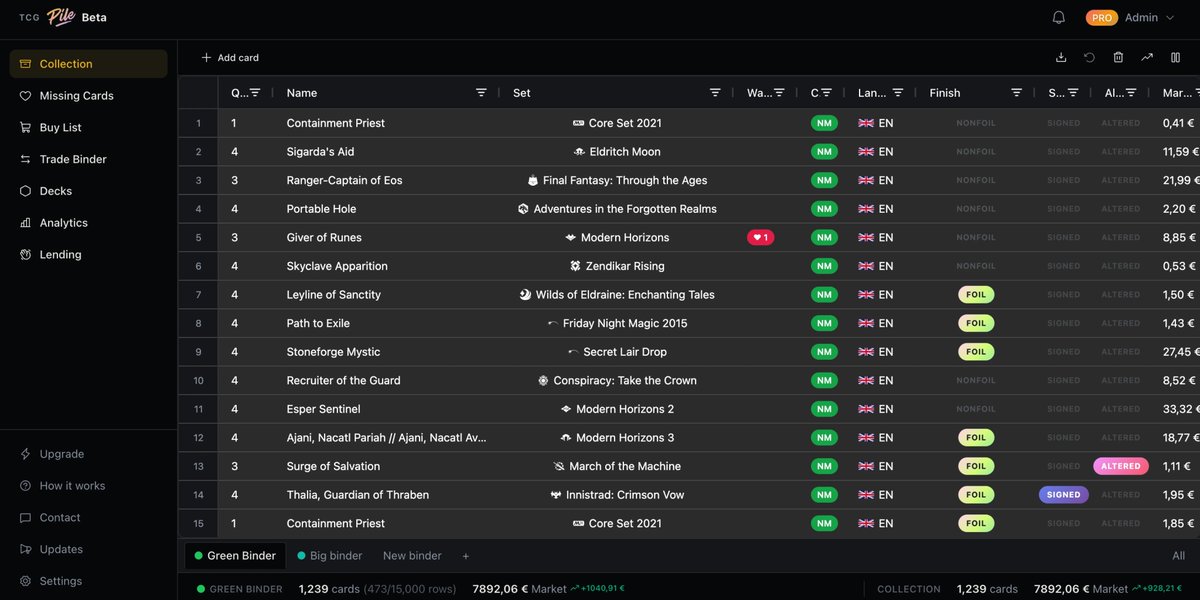
Task: Click the PRO badge
Action: tap(1102, 18)
